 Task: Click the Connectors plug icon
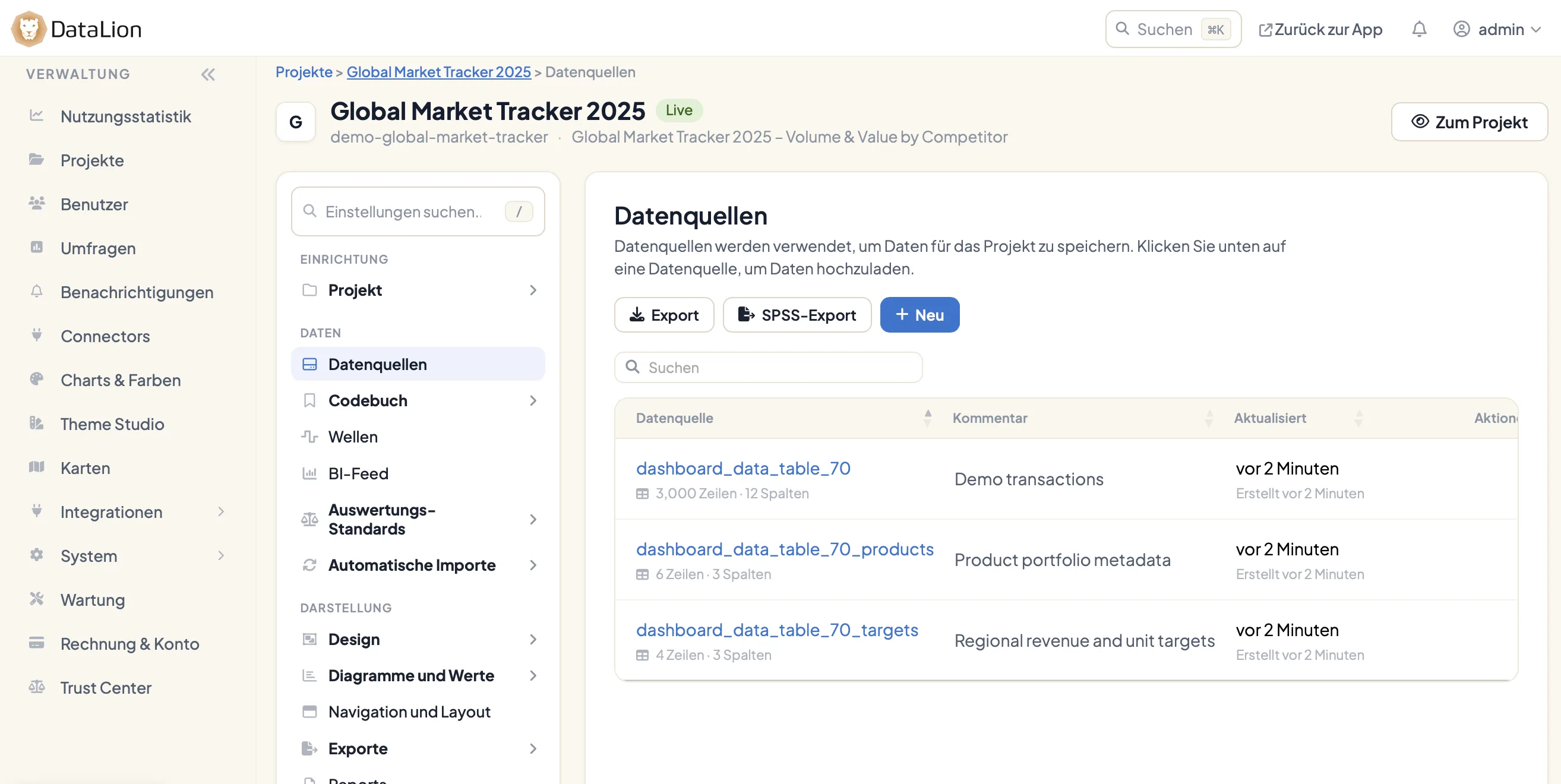pos(36,335)
